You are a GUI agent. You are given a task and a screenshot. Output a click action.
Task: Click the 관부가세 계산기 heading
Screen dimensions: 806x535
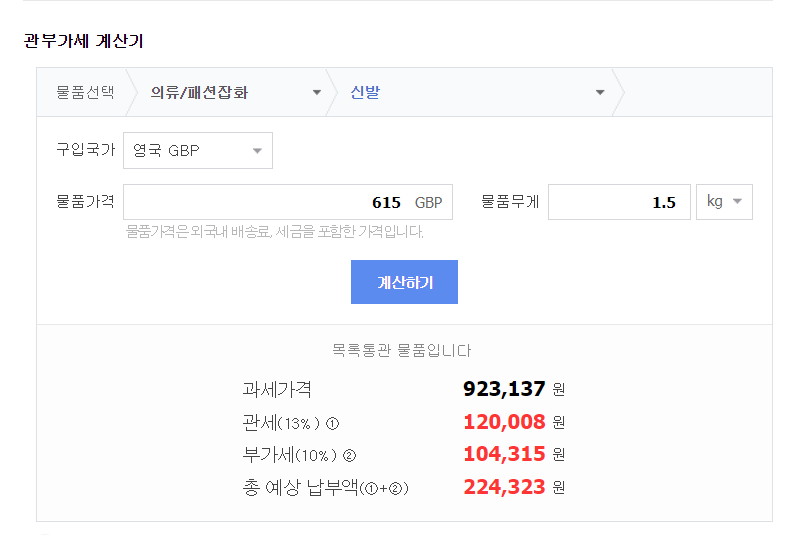tap(83, 41)
